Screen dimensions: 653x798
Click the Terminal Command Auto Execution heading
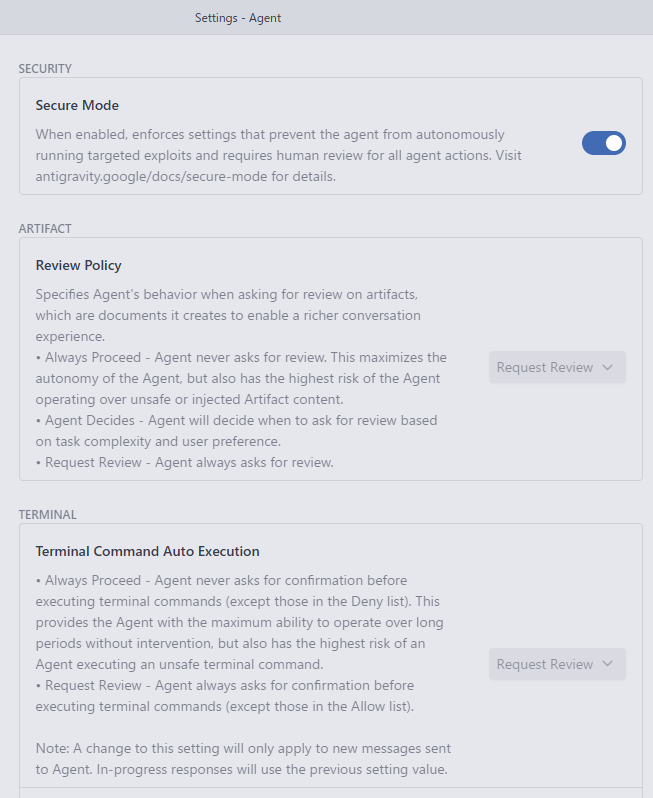147,551
